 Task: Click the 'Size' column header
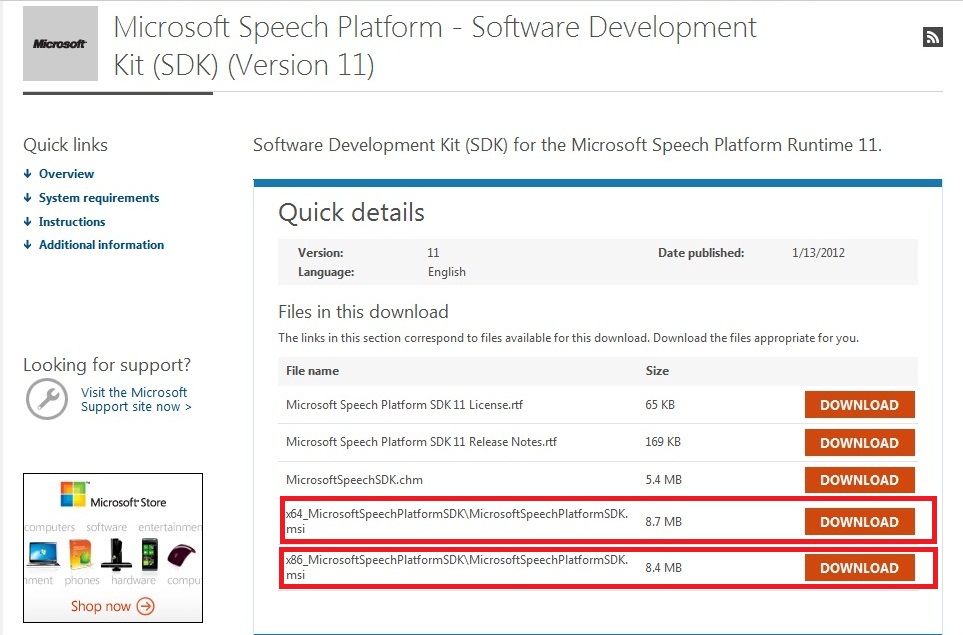(x=657, y=371)
